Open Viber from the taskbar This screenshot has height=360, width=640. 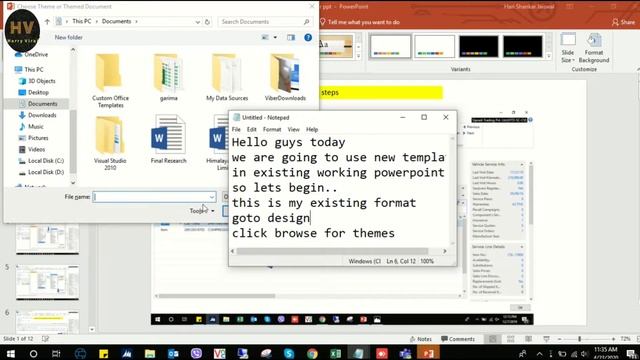coord(196,353)
